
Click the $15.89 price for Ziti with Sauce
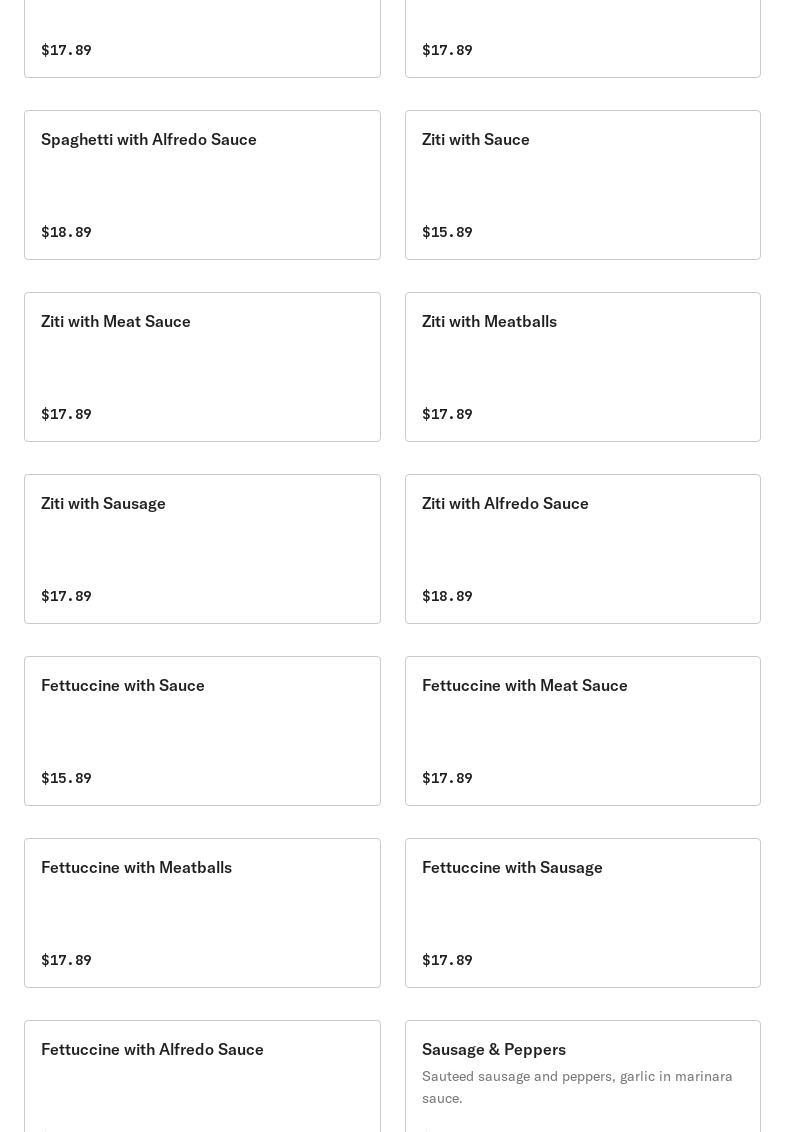click(447, 232)
